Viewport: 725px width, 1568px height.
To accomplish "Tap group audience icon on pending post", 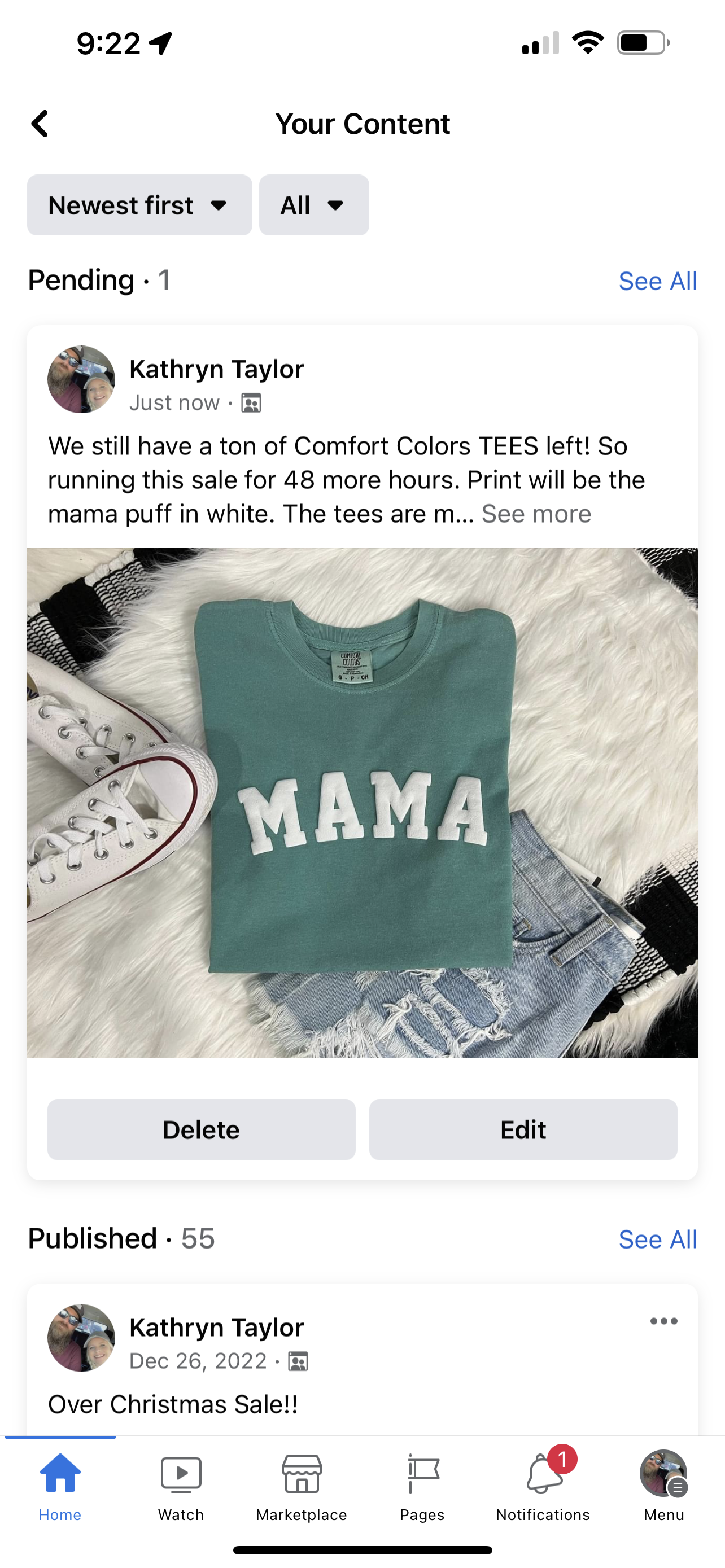I will click(251, 403).
